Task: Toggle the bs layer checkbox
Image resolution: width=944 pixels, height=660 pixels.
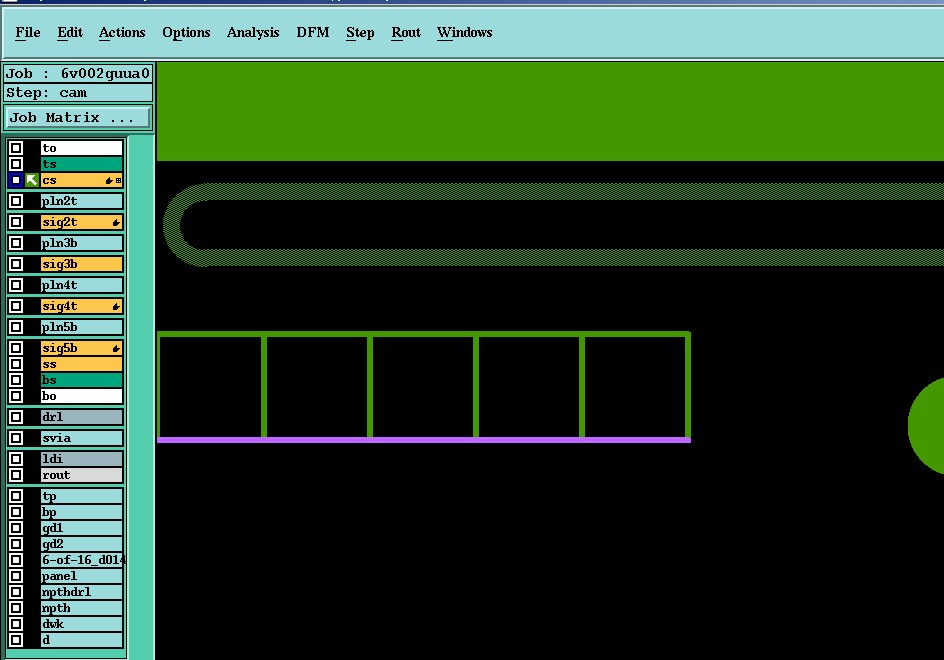Action: point(16,380)
